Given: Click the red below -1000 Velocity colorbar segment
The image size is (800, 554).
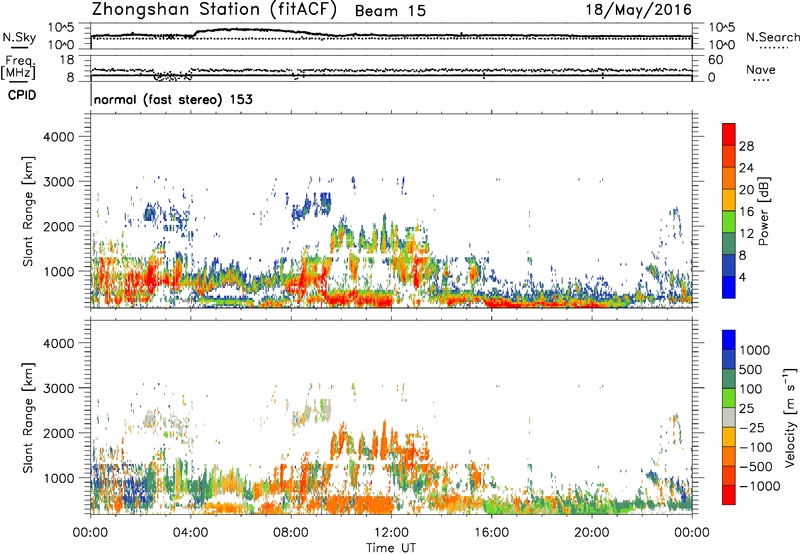Looking at the screenshot, I should [729, 495].
